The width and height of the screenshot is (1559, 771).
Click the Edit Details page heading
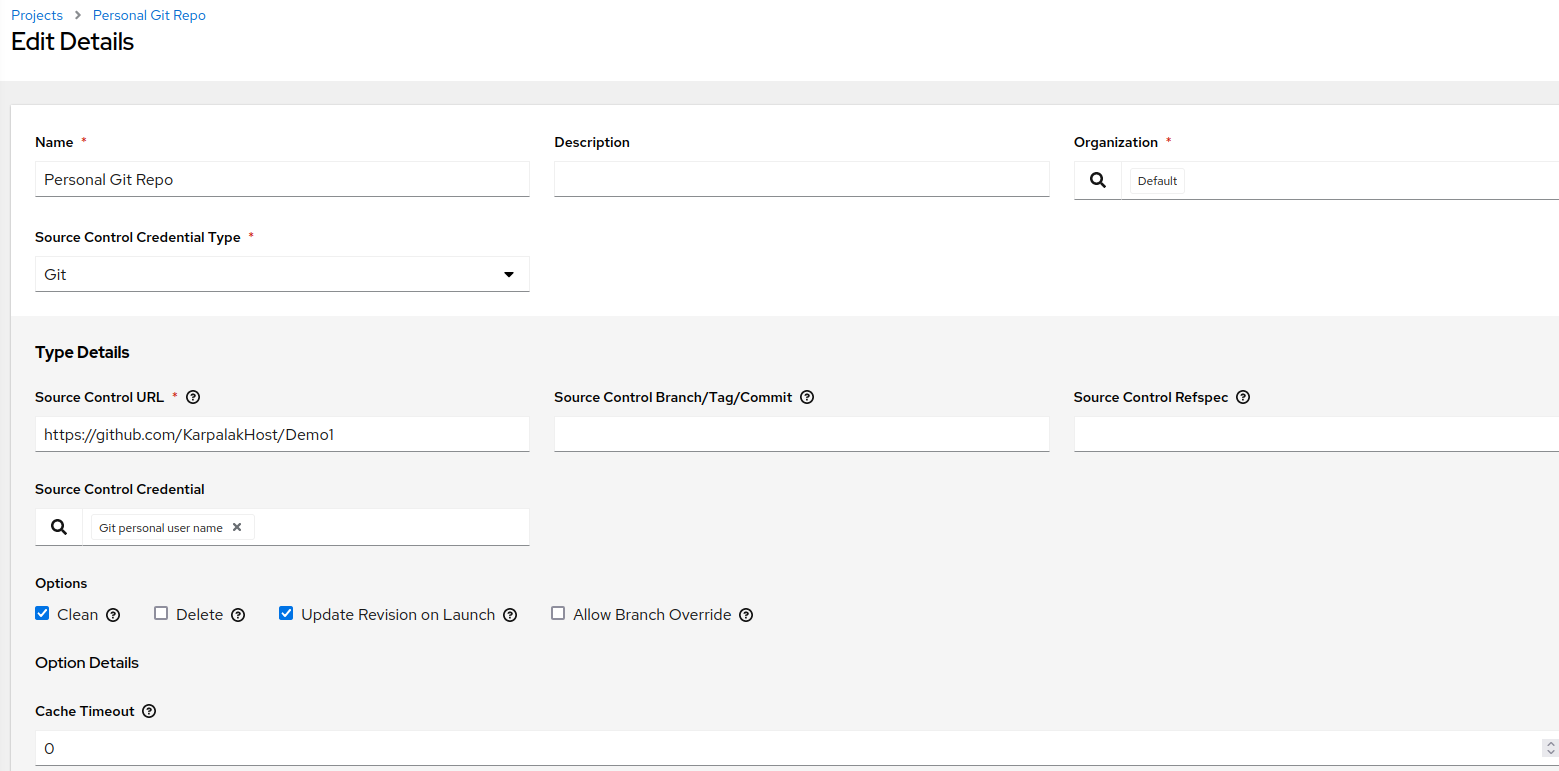pos(72,42)
